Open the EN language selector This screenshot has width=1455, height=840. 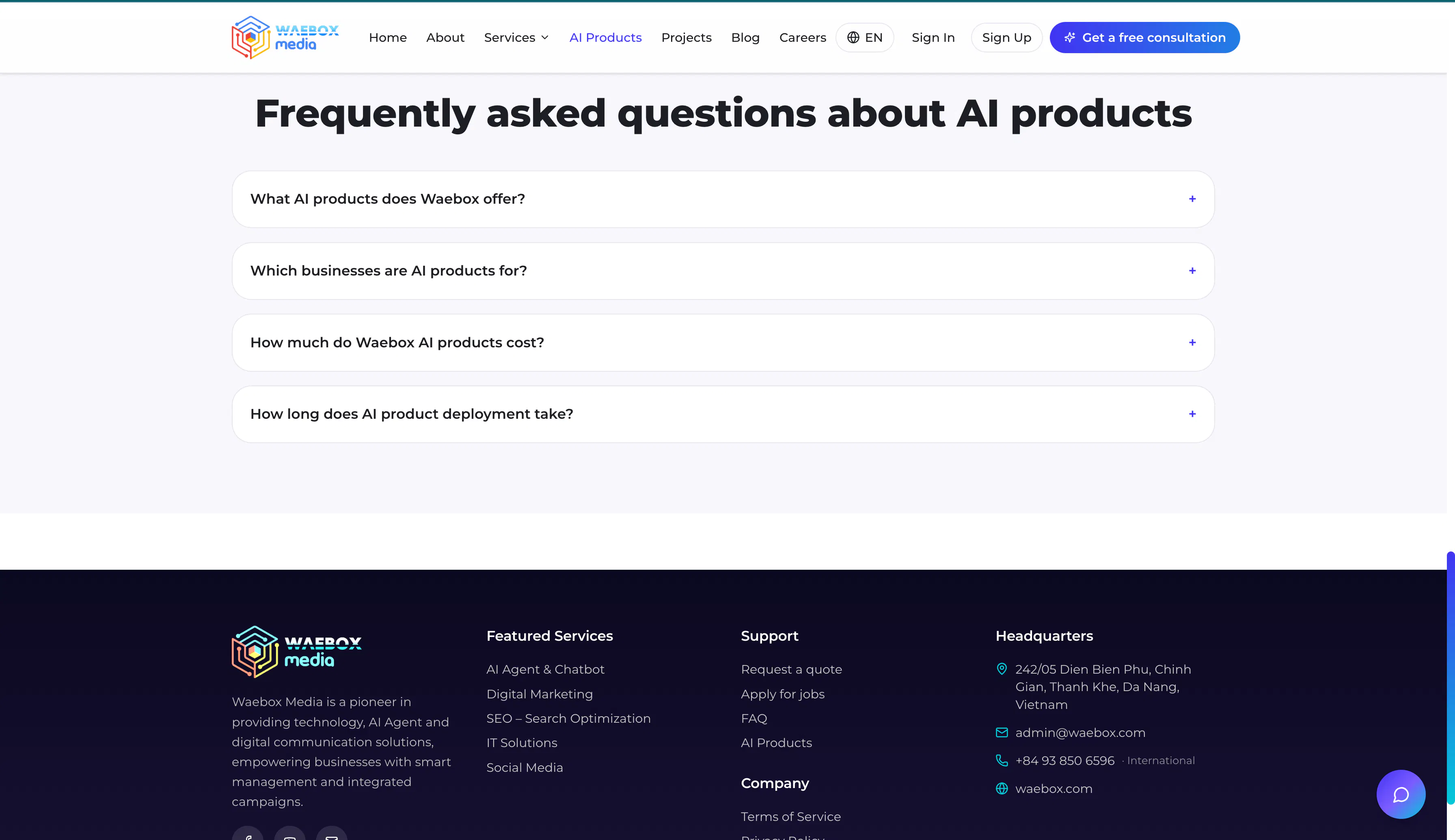pos(865,37)
